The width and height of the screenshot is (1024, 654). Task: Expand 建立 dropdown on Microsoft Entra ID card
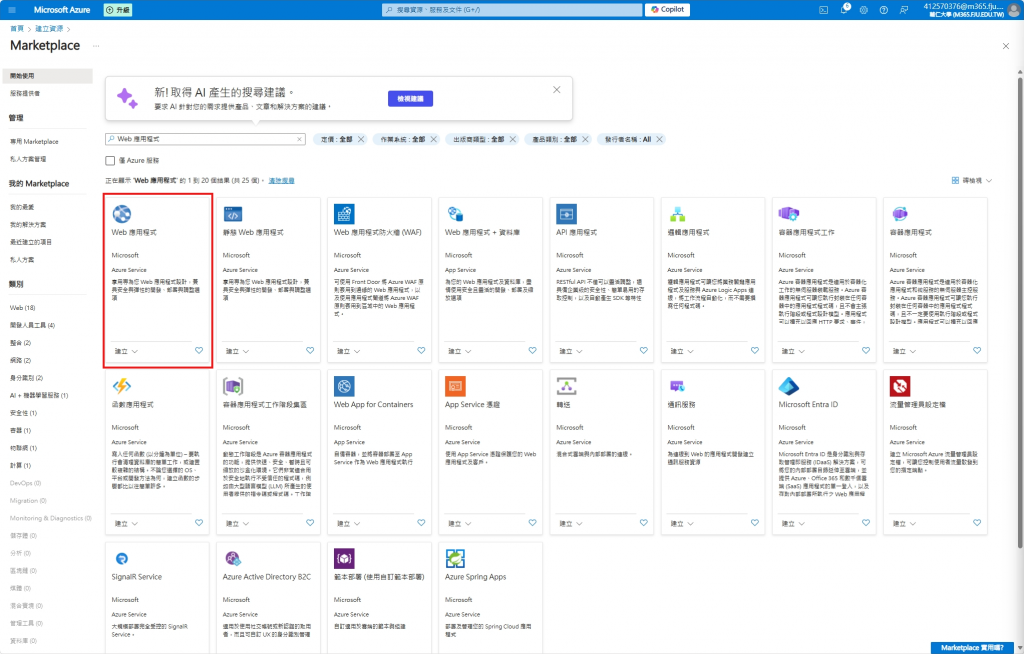[x=793, y=524]
